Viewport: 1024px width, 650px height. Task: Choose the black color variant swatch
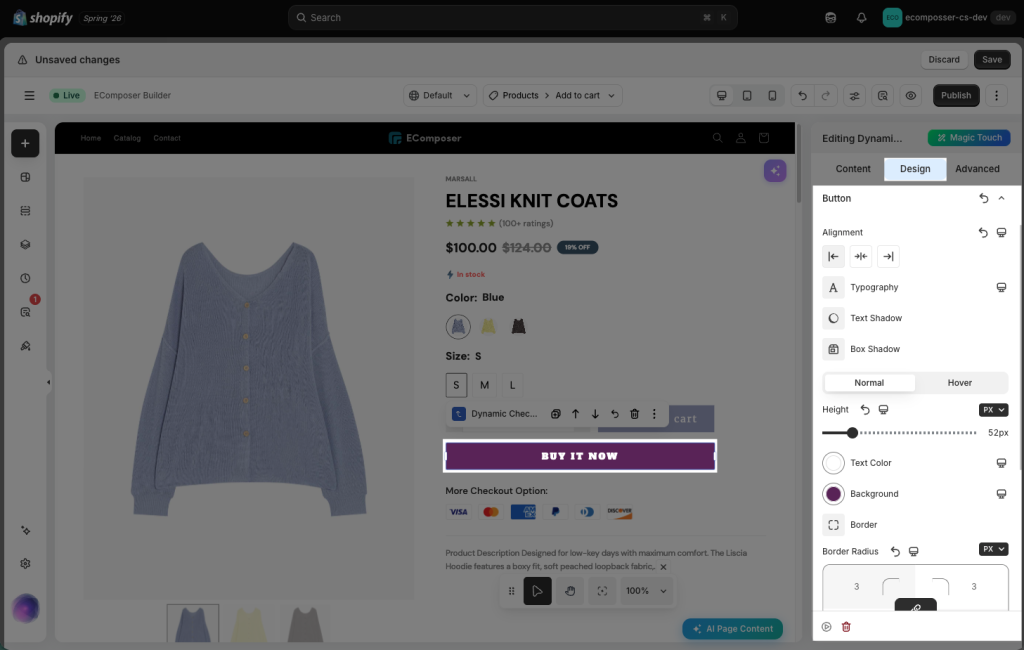(x=519, y=326)
